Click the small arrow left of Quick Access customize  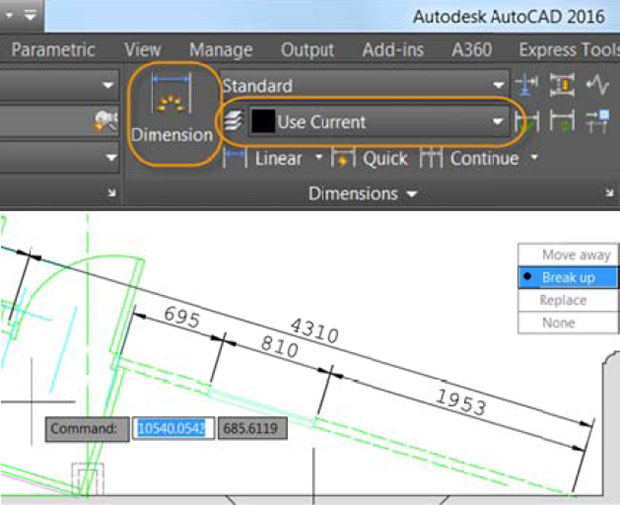tap(9, 16)
